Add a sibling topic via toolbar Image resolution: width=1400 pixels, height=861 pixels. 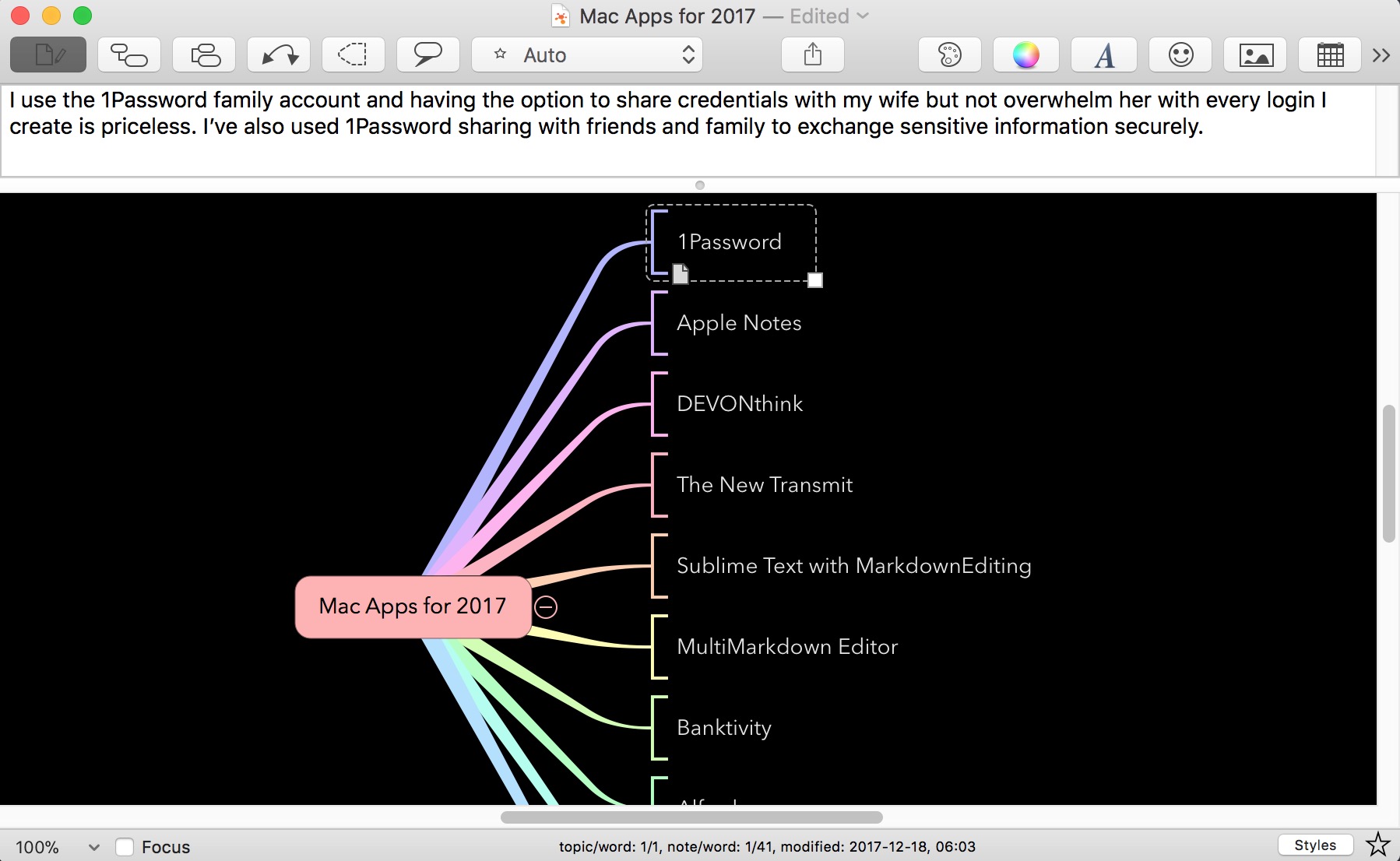[x=204, y=54]
